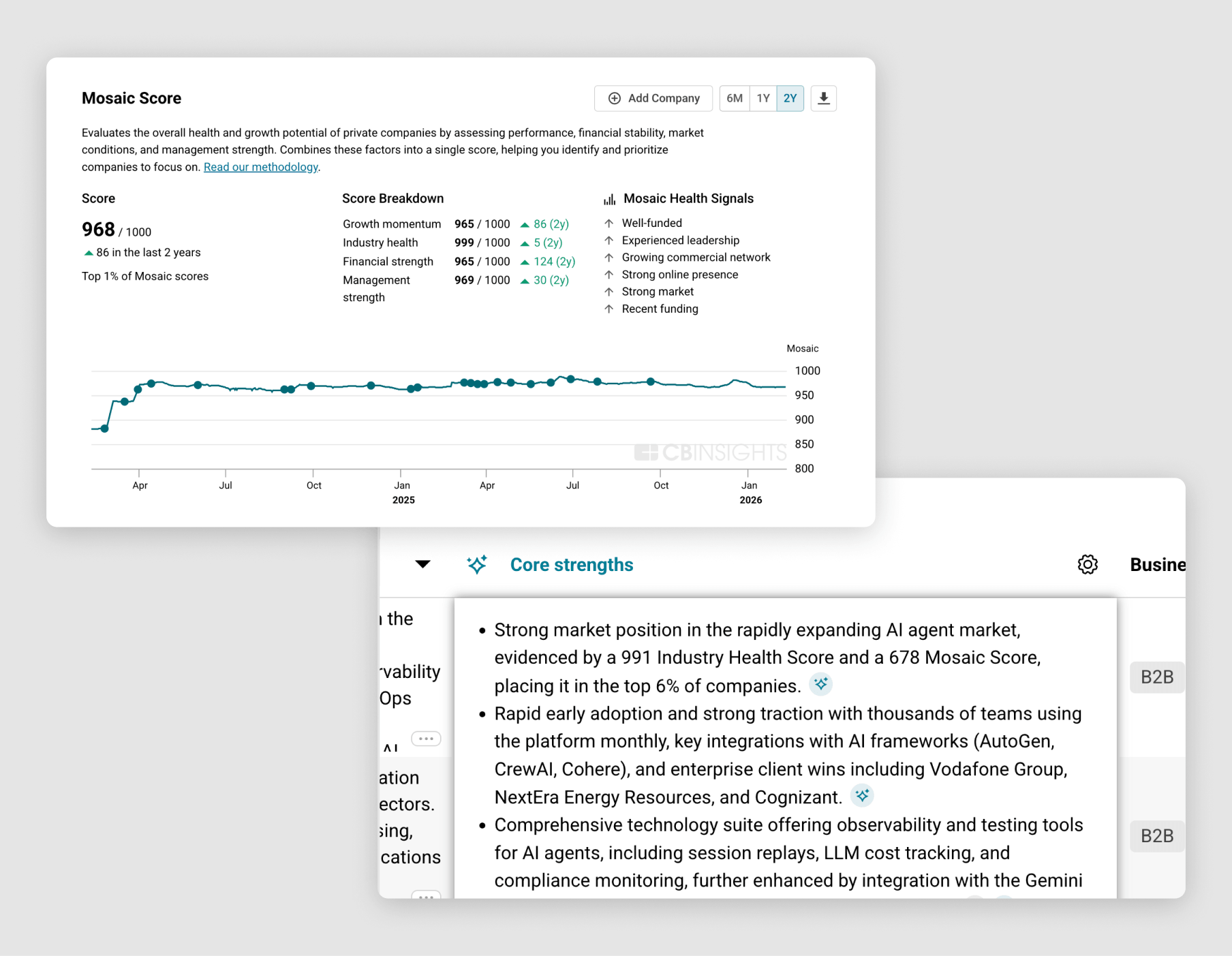Click the Add Company button
Viewport: 1232px width, 956px height.
pyautogui.click(x=653, y=98)
